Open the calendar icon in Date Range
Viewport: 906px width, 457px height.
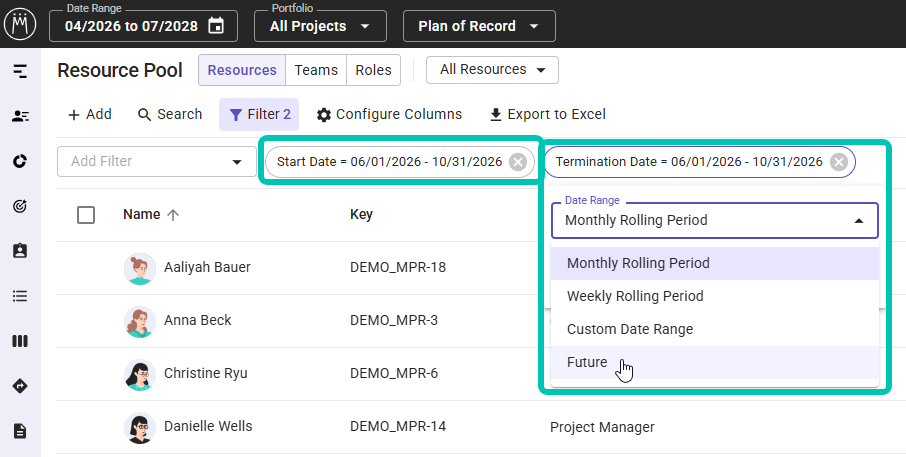click(216, 26)
